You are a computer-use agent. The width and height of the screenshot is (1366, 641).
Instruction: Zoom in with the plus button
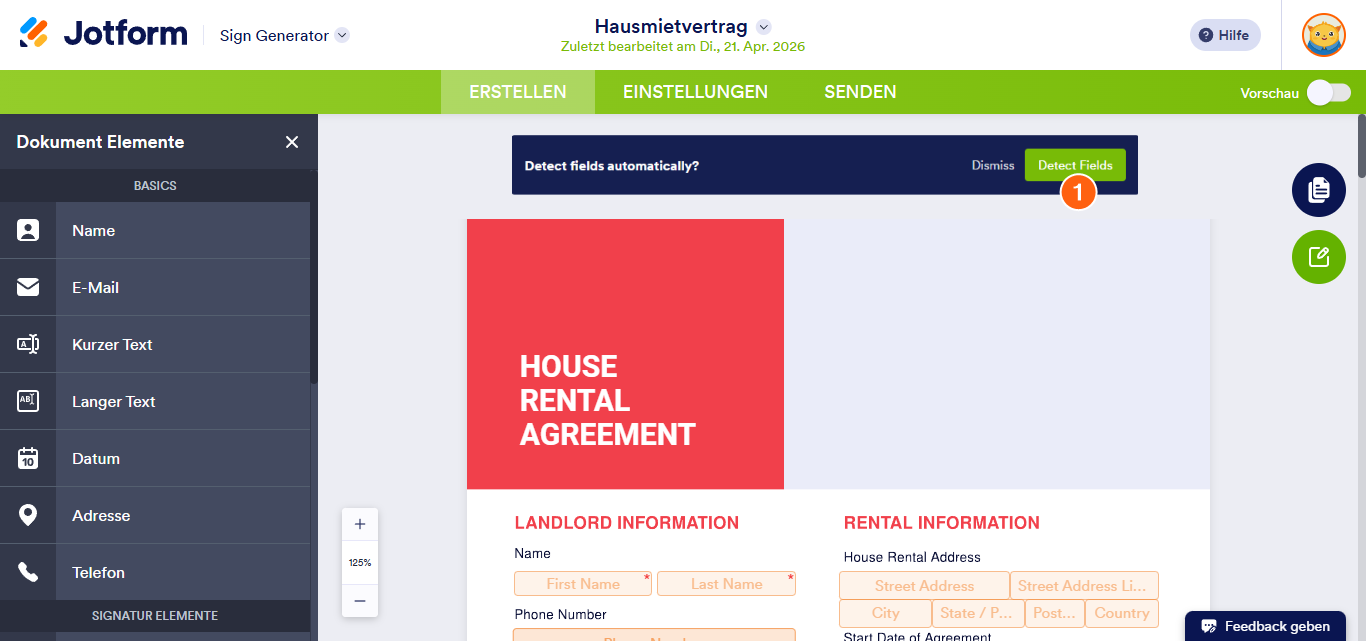(x=360, y=524)
